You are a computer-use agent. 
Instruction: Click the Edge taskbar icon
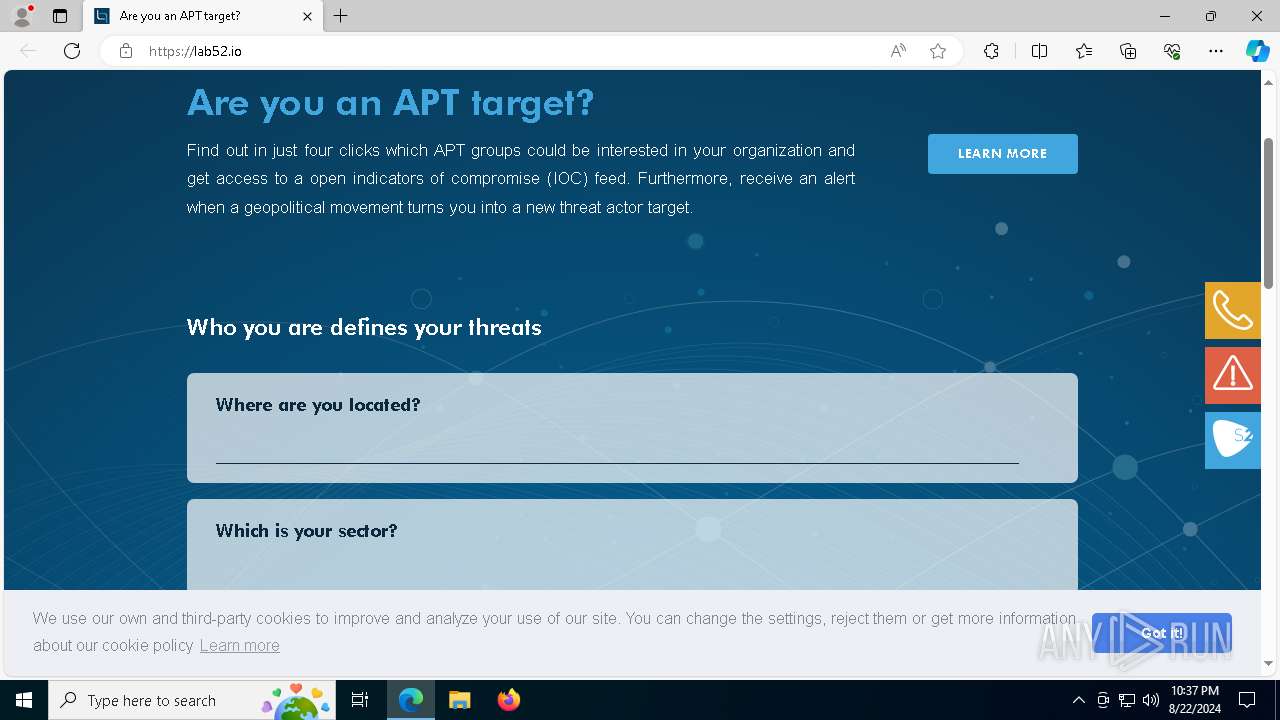pyautogui.click(x=411, y=700)
